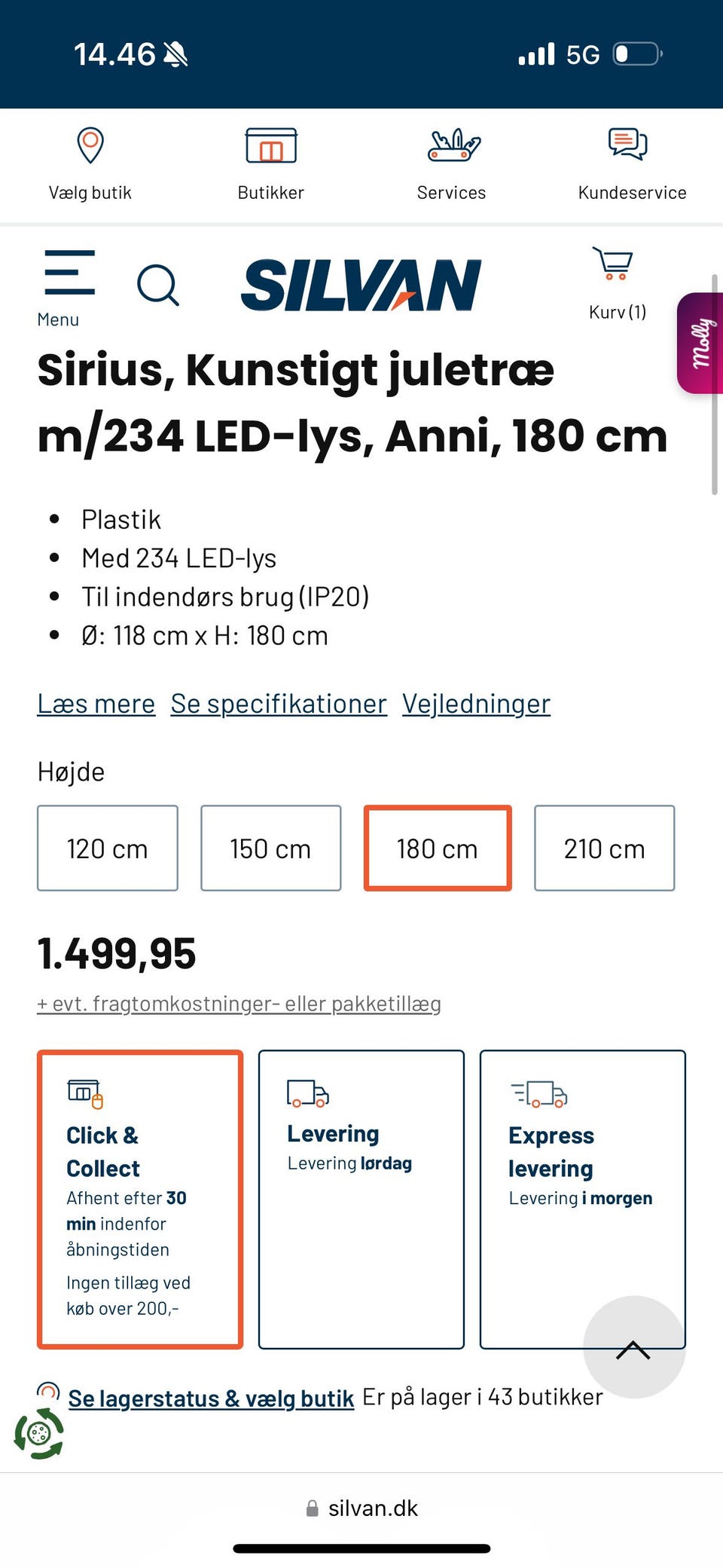This screenshot has height=1568, width=723.
Task: Tap the Vælg butik location pin icon
Action: (x=90, y=145)
